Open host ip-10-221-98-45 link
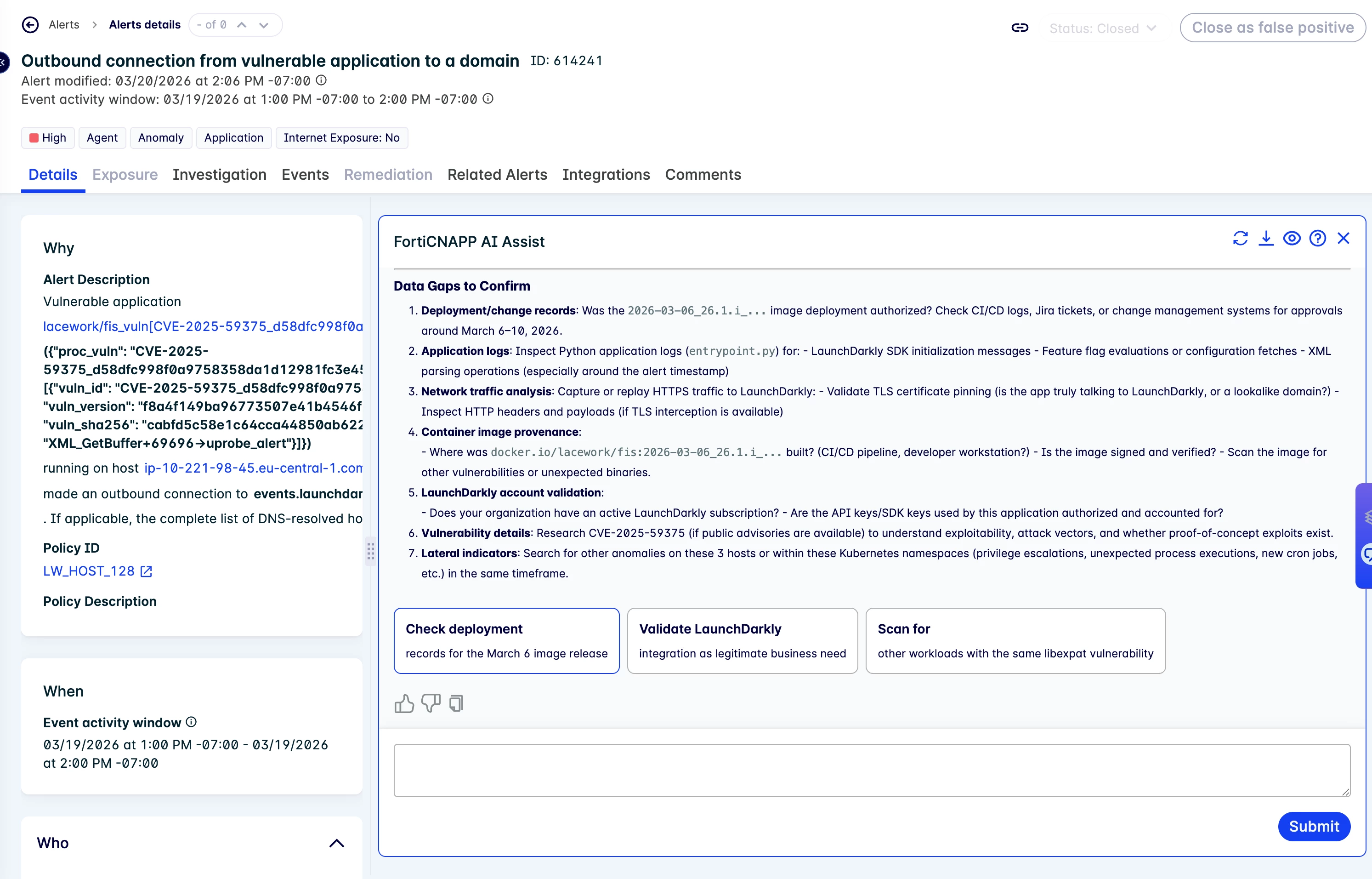 point(253,468)
